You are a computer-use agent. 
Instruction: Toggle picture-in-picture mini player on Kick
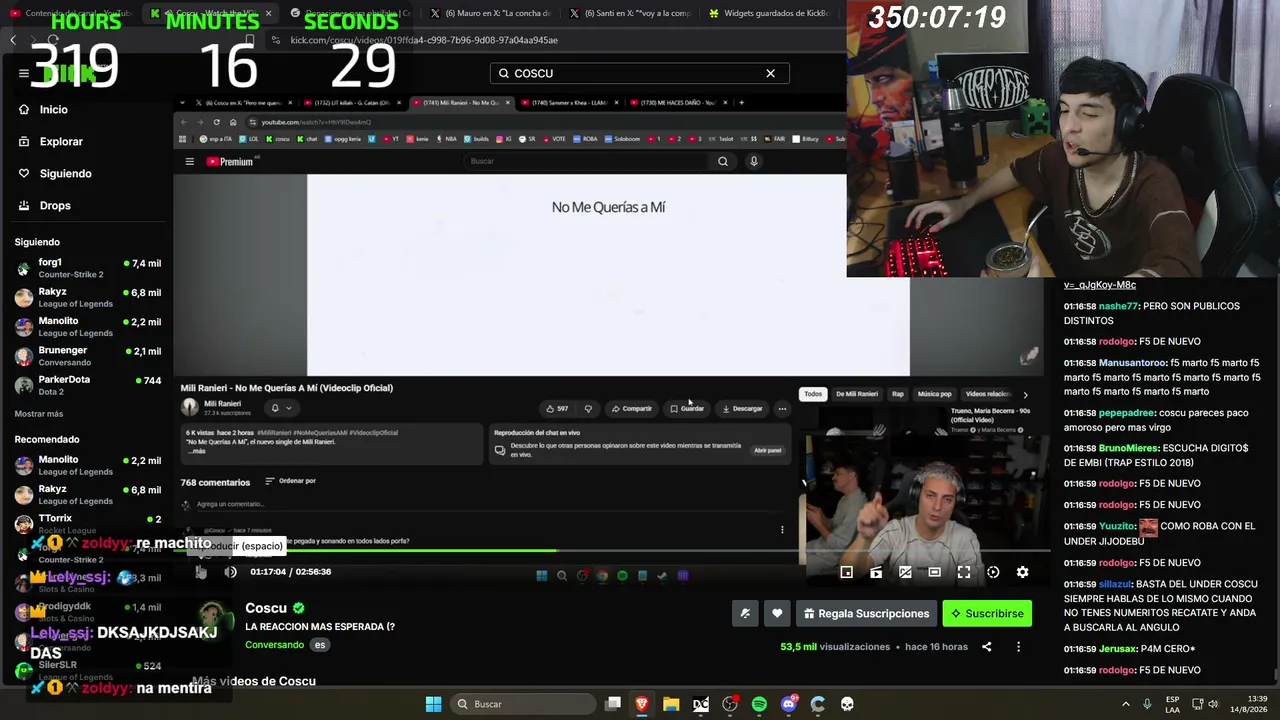tap(846, 572)
